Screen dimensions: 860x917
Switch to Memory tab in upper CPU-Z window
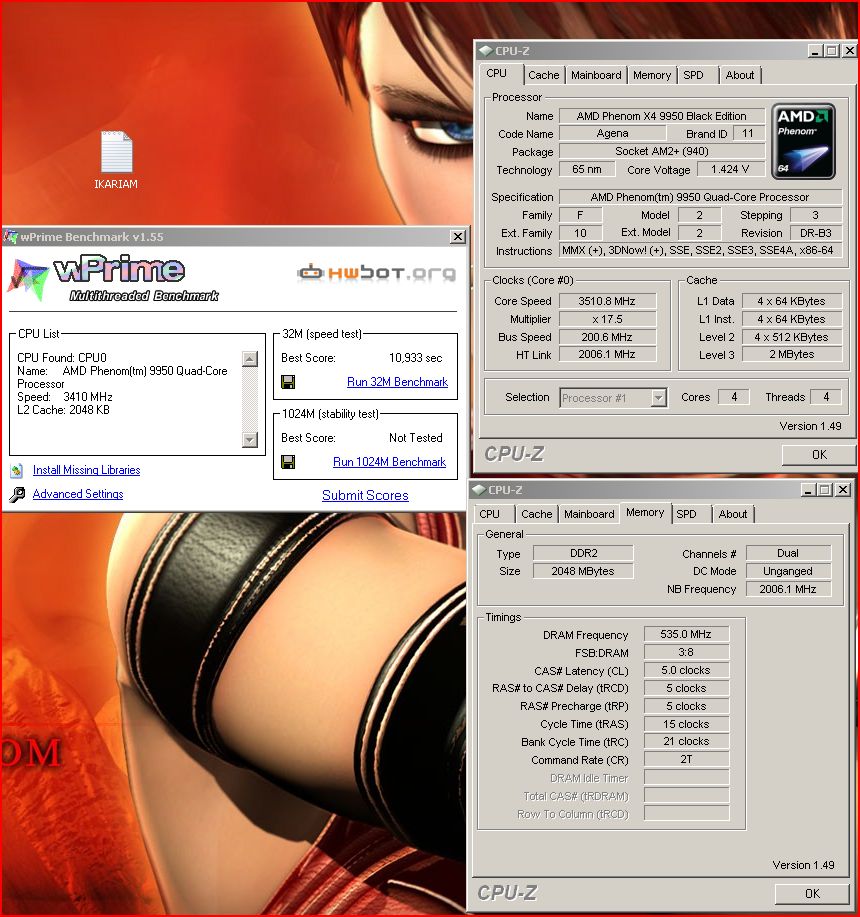tap(652, 75)
